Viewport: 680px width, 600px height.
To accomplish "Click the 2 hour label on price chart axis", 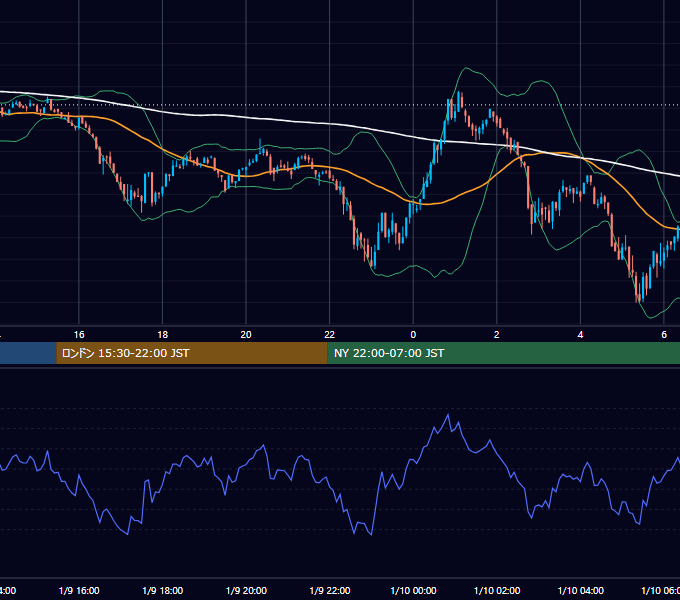I will tap(497, 335).
